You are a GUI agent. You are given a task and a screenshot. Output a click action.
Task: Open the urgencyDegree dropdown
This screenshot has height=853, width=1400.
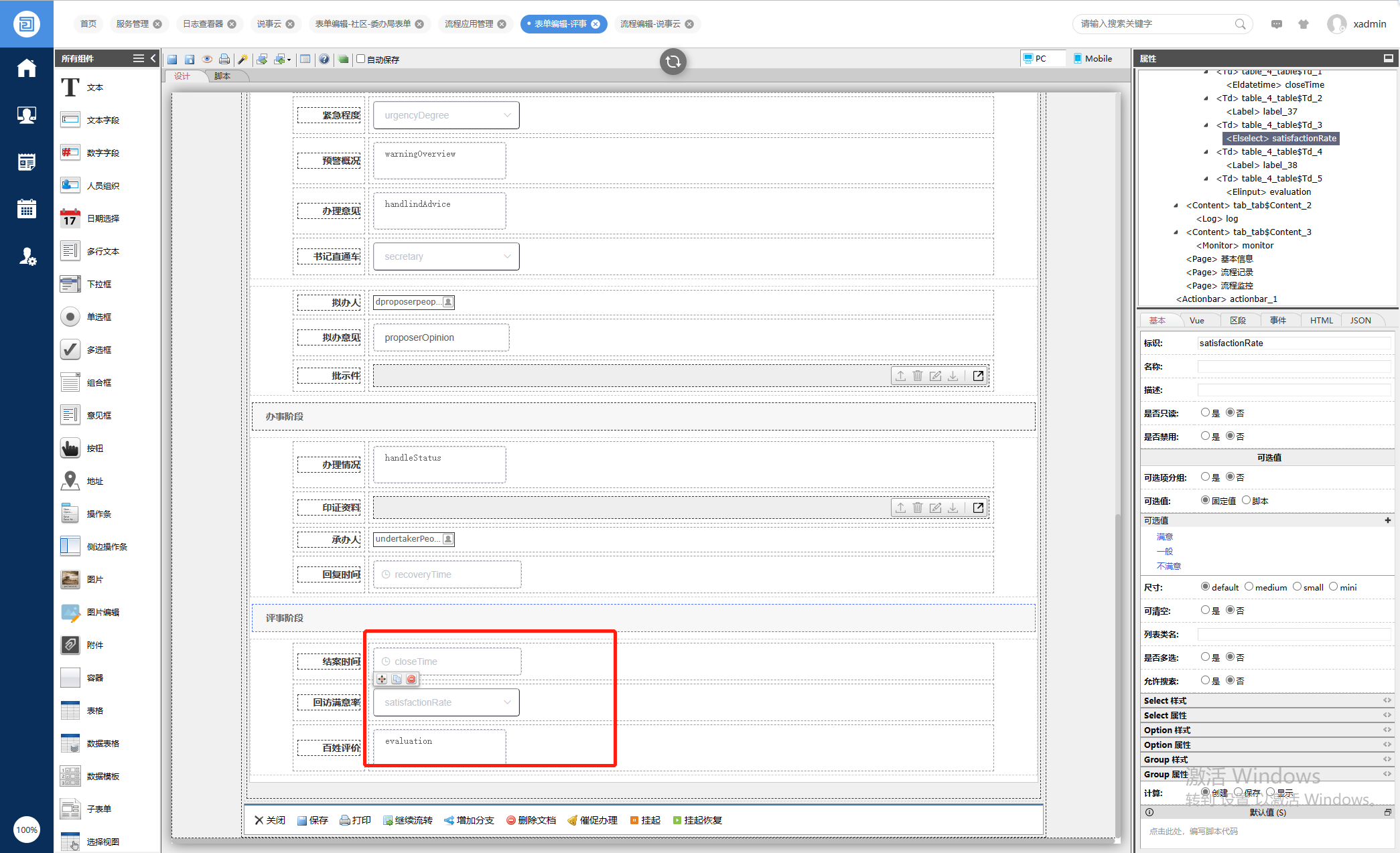pyautogui.click(x=446, y=115)
